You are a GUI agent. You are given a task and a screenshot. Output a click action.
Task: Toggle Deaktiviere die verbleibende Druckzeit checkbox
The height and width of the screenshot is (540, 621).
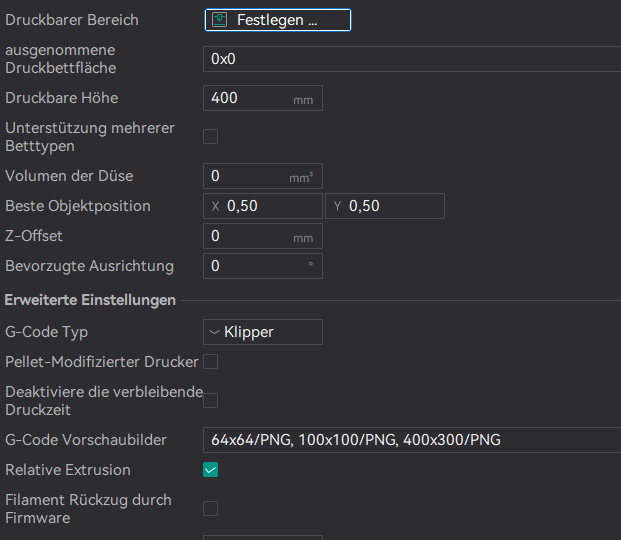coord(210,401)
